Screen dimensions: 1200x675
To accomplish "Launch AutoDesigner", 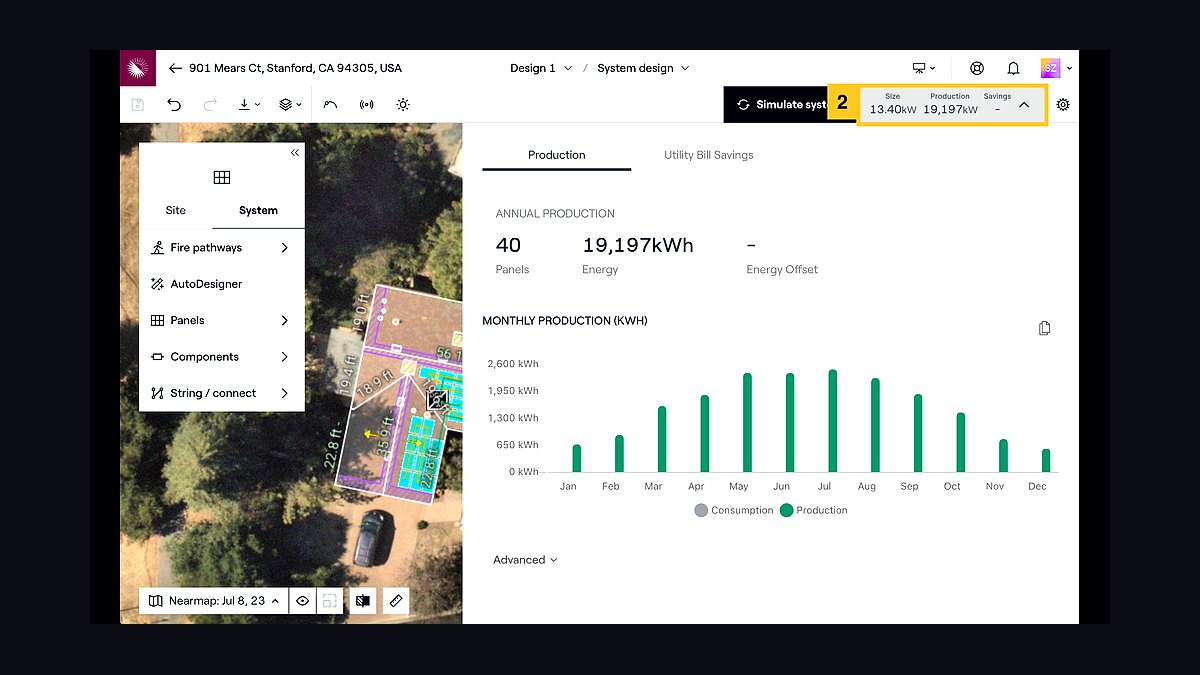I will [221, 284].
